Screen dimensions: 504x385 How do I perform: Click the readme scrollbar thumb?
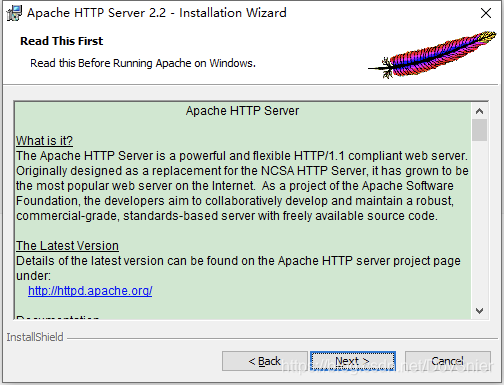[x=479, y=130]
